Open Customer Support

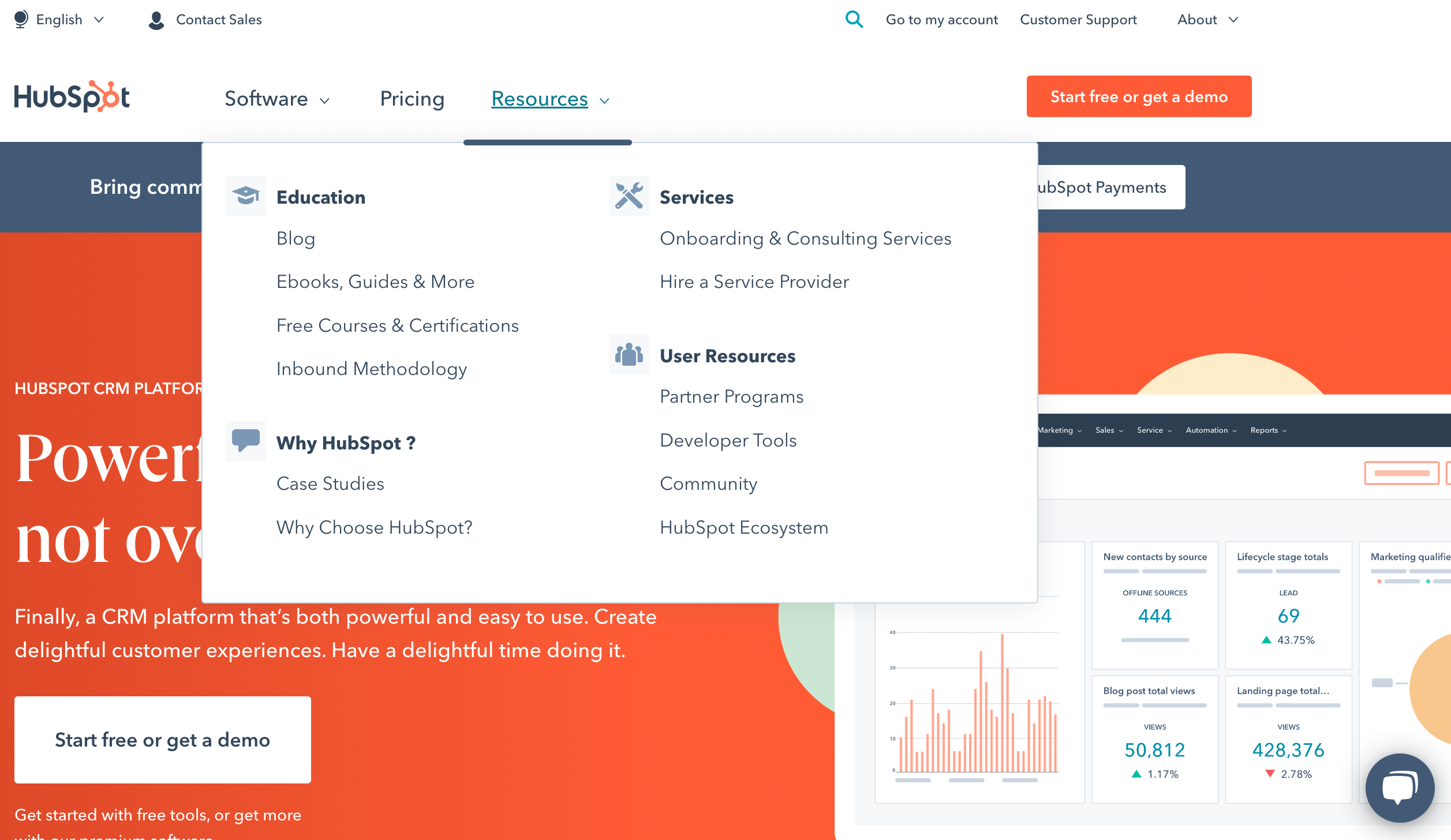(x=1078, y=20)
